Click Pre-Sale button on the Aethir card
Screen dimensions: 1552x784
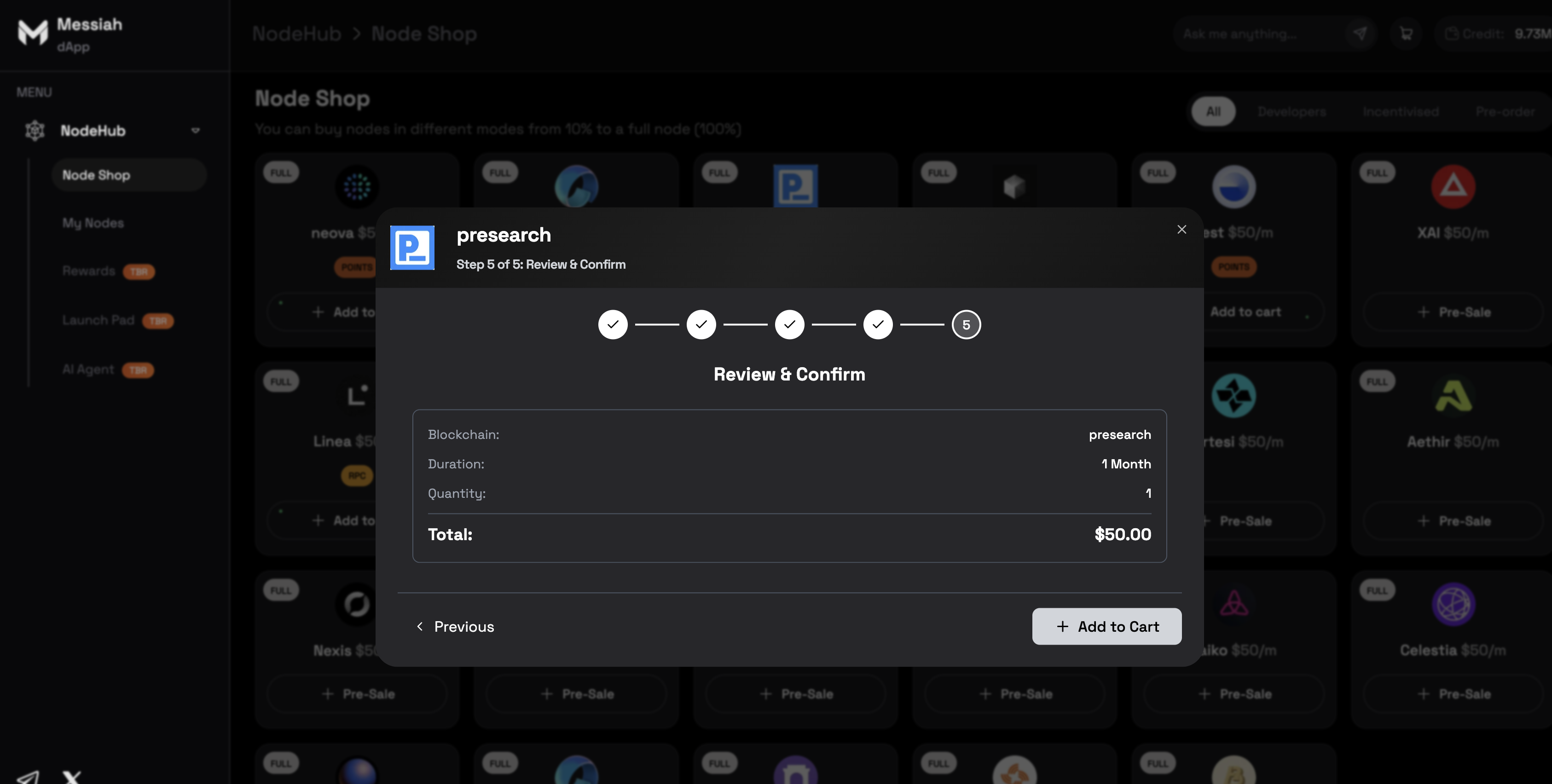(x=1453, y=521)
